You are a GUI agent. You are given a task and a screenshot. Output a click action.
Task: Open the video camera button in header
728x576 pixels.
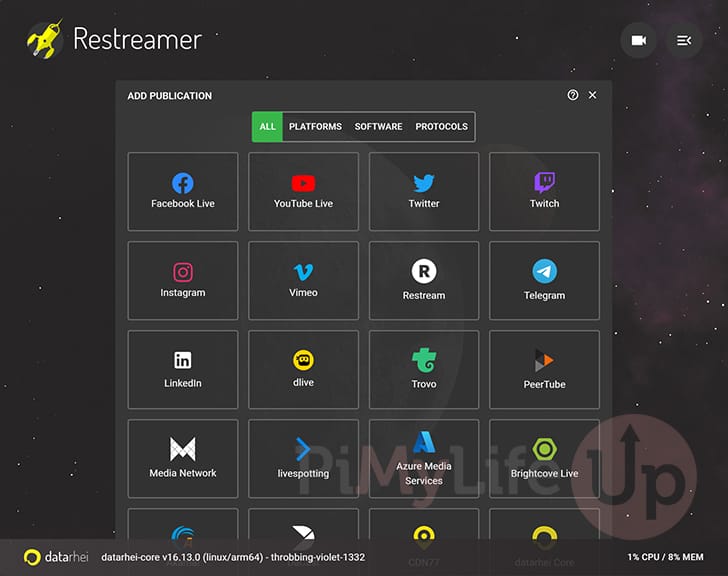(x=639, y=40)
